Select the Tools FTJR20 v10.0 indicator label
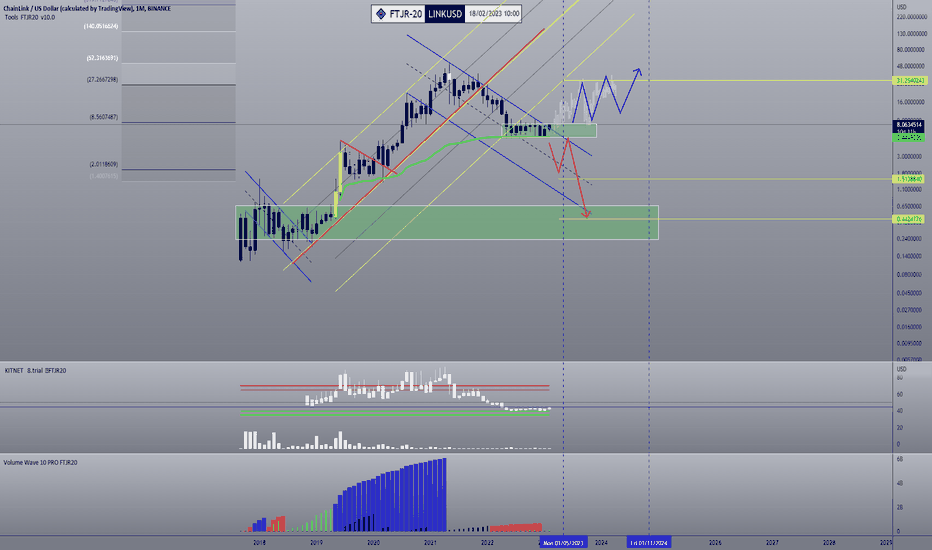This screenshot has width=932, height=550. [x=30, y=17]
